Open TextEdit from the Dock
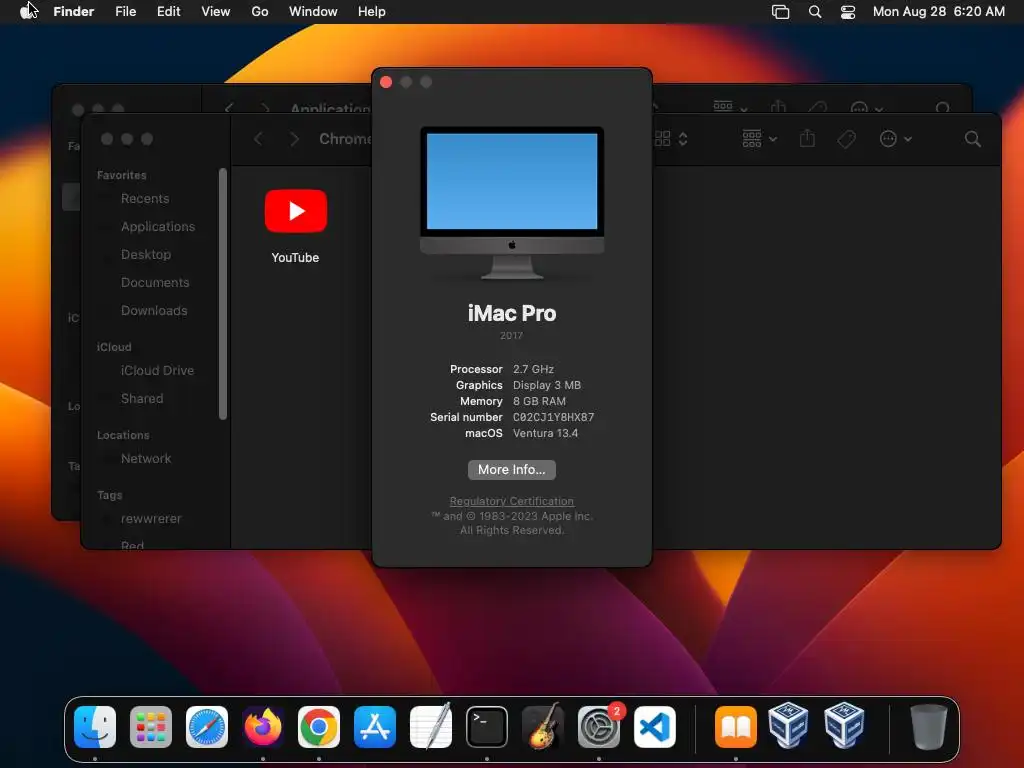Screen dimensions: 1024x768 click(x=431, y=727)
